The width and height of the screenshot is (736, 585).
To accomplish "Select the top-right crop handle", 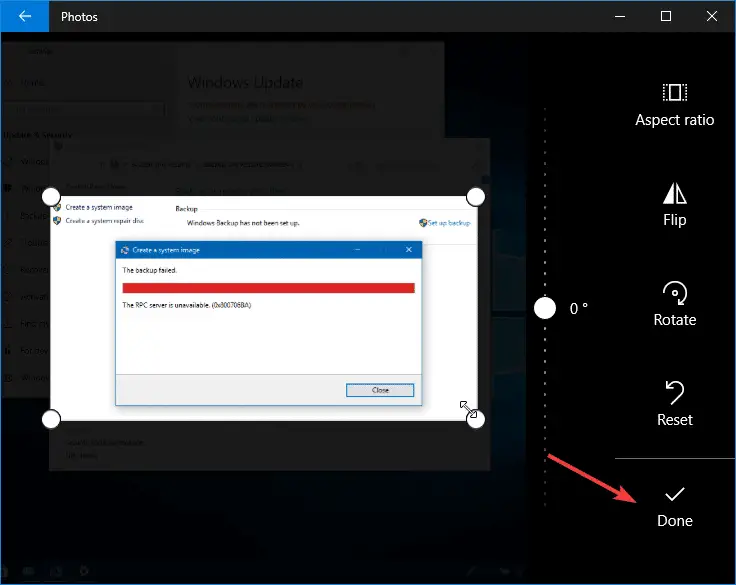I will [x=475, y=197].
